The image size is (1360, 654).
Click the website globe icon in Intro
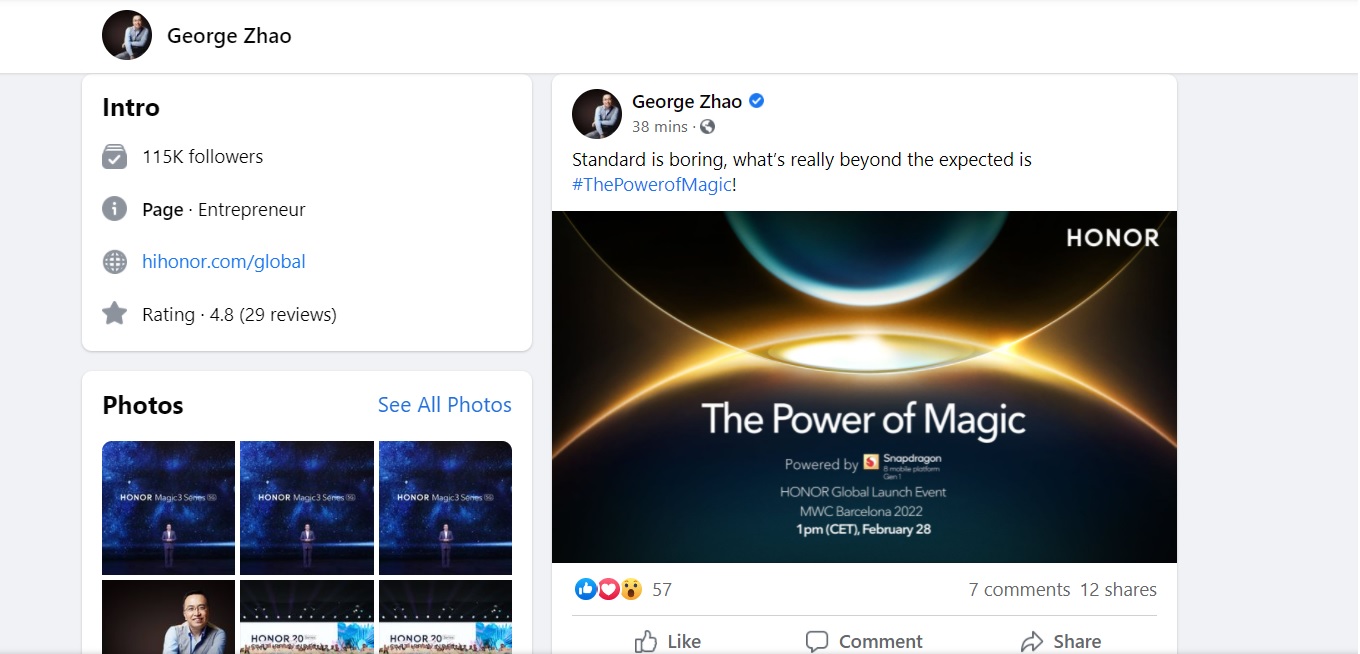[115, 262]
